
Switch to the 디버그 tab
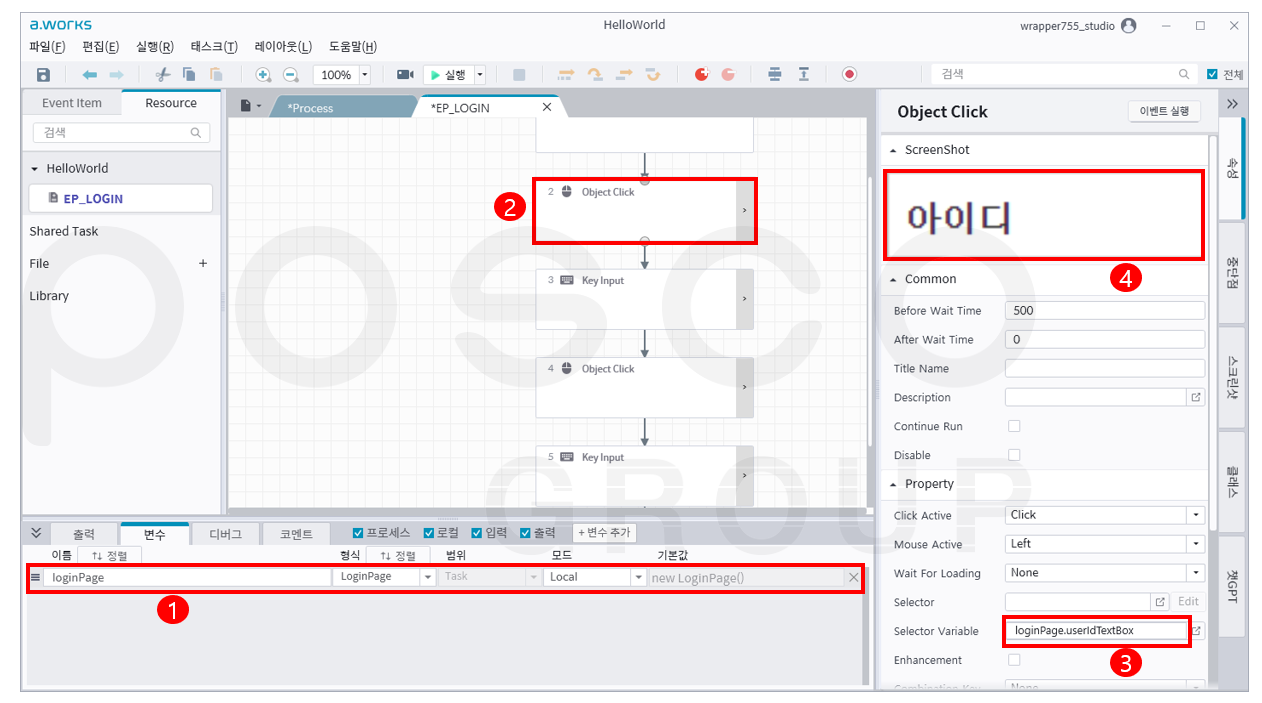click(x=225, y=534)
